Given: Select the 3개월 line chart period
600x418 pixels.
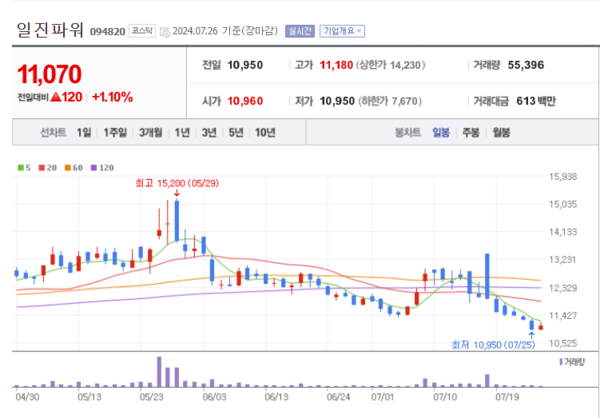Looking at the screenshot, I should click(150, 133).
